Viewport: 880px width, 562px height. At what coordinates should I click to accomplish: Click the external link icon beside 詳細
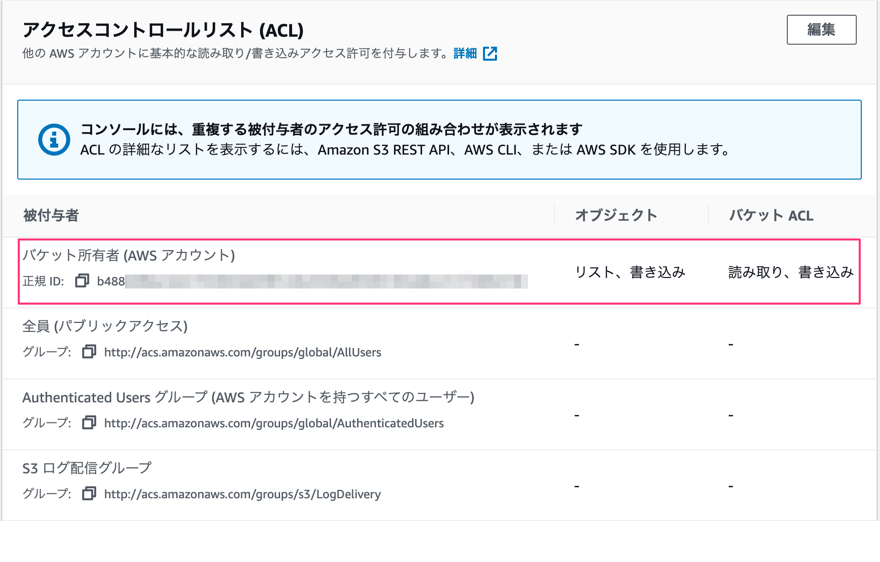click(490, 54)
